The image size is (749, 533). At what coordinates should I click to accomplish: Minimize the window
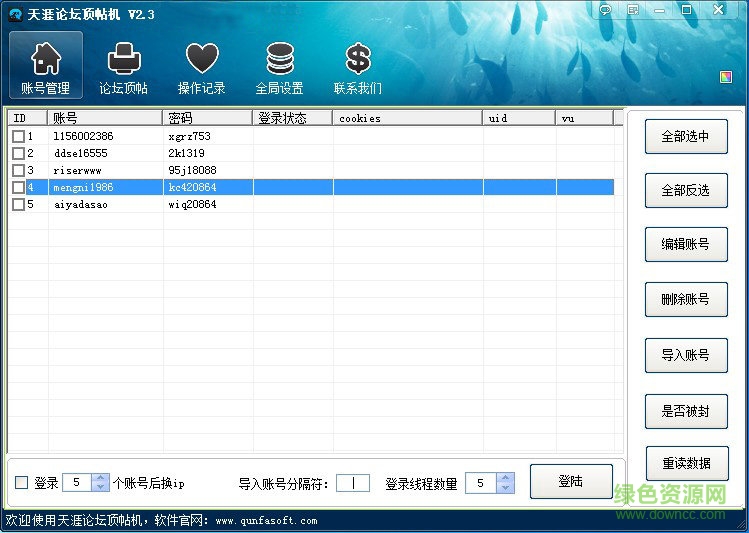pyautogui.click(x=660, y=10)
